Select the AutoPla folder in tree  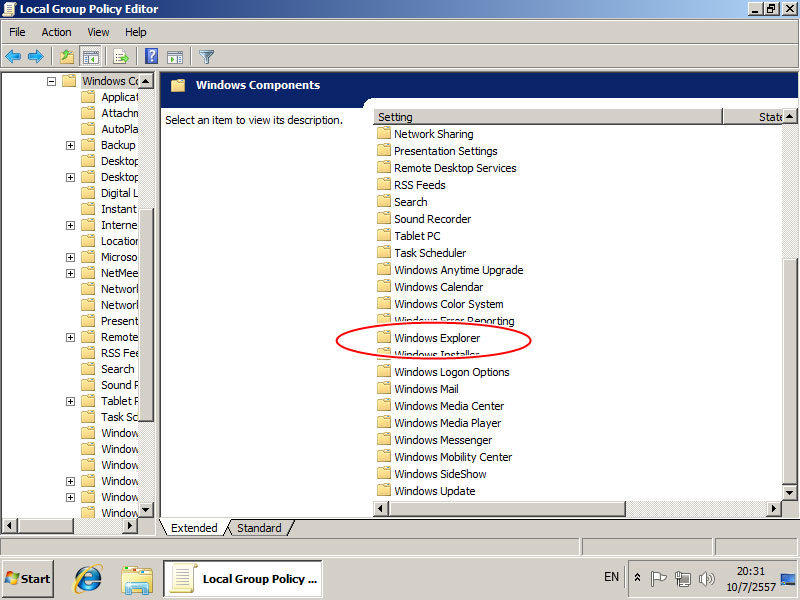tap(110, 129)
